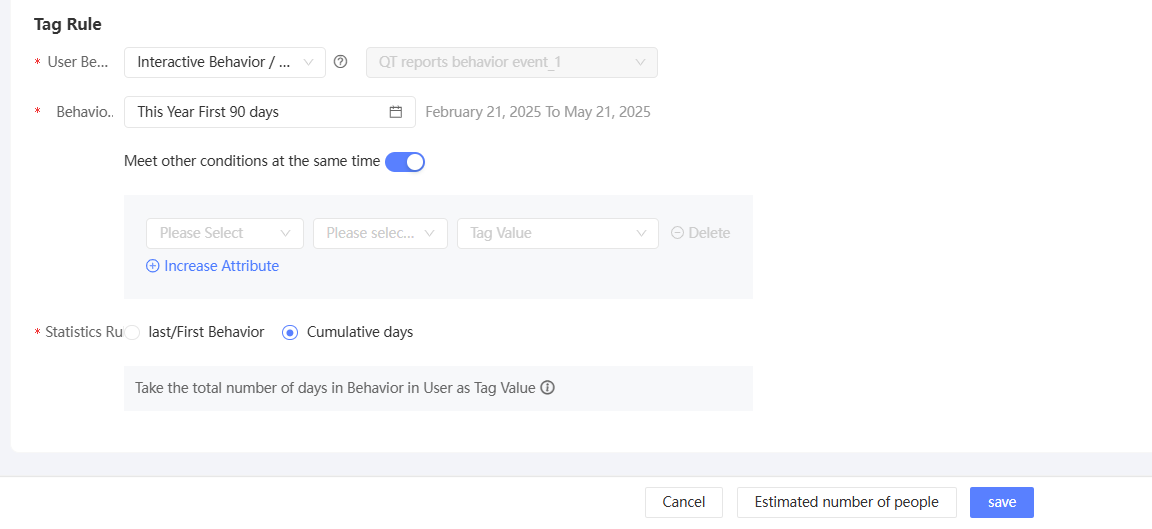This screenshot has height=529, width=1152.
Task: Expand the Tag Value dropdown
Action: tap(557, 233)
